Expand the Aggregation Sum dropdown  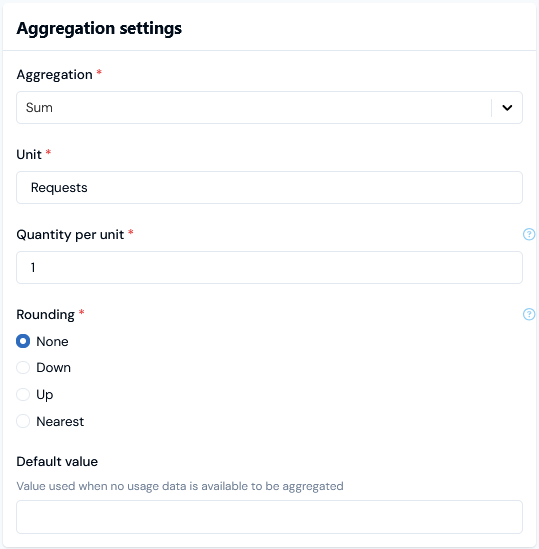(269, 107)
